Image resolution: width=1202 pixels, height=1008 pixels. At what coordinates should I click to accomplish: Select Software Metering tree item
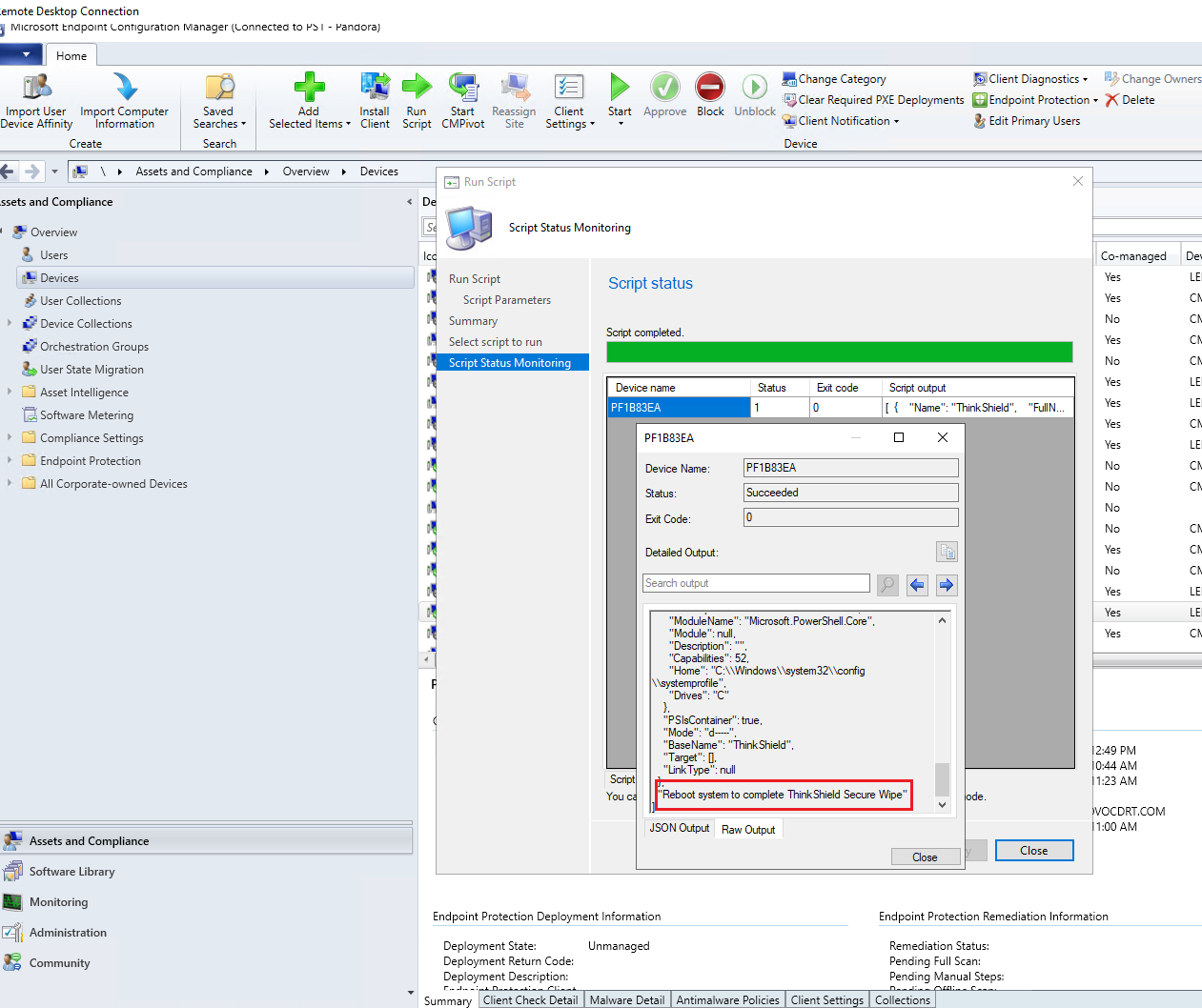(x=87, y=415)
